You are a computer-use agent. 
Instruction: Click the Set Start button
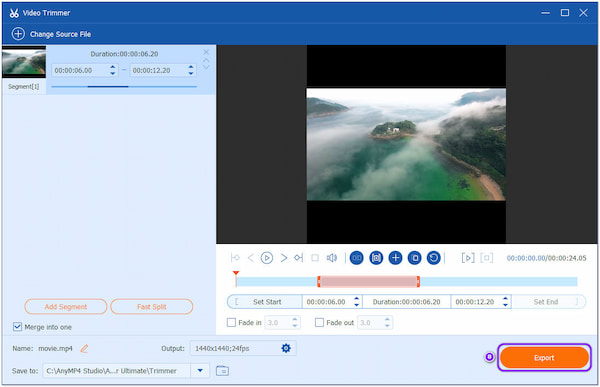tap(265, 302)
